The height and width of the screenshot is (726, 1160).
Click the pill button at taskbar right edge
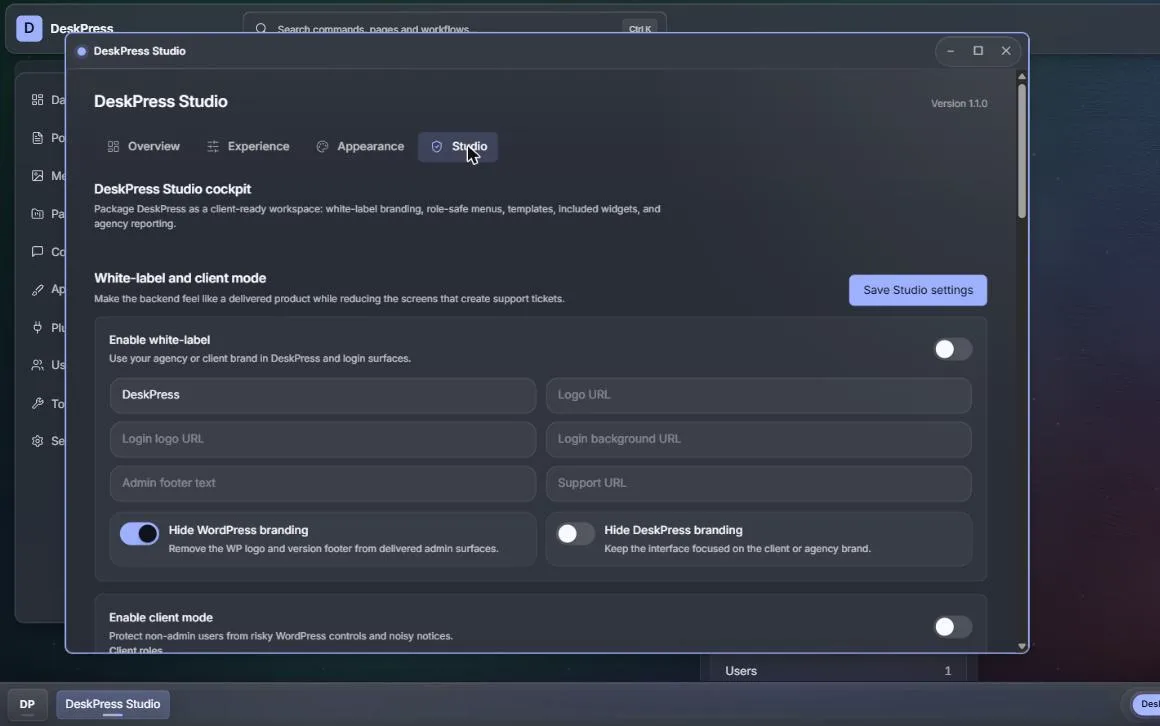pyautogui.click(x=1146, y=705)
